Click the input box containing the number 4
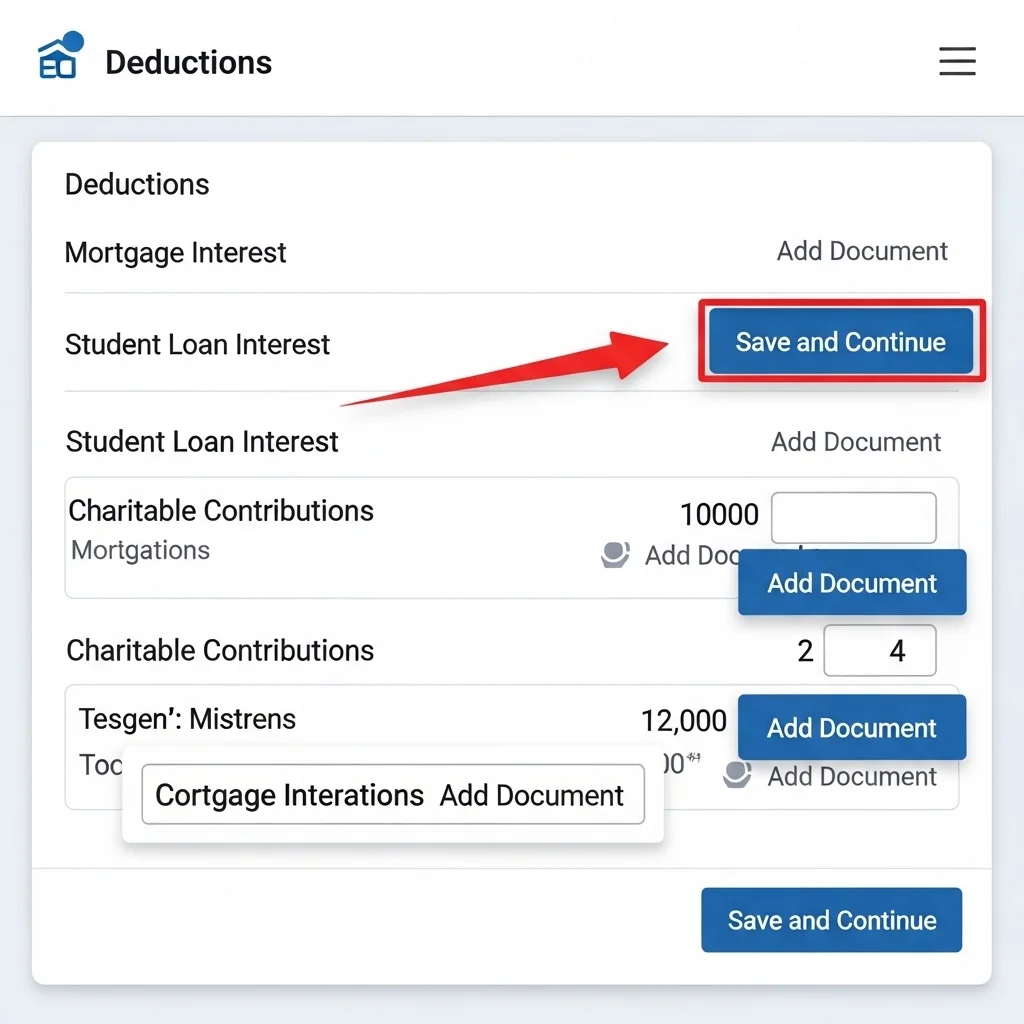The image size is (1024, 1024). click(880, 651)
